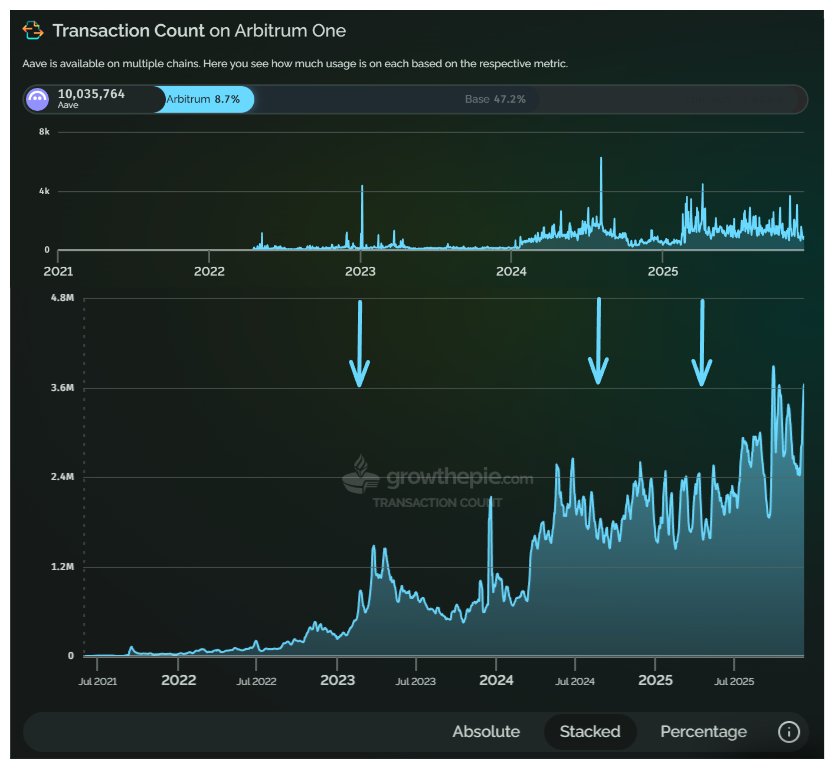The height and width of the screenshot is (768, 834).
Task: Click the Aave 10,035,764 total label
Action: coord(91,94)
